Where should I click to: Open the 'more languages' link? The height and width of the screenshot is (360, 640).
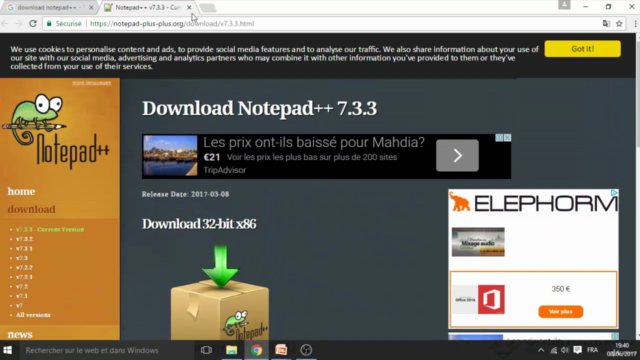(x=91, y=82)
